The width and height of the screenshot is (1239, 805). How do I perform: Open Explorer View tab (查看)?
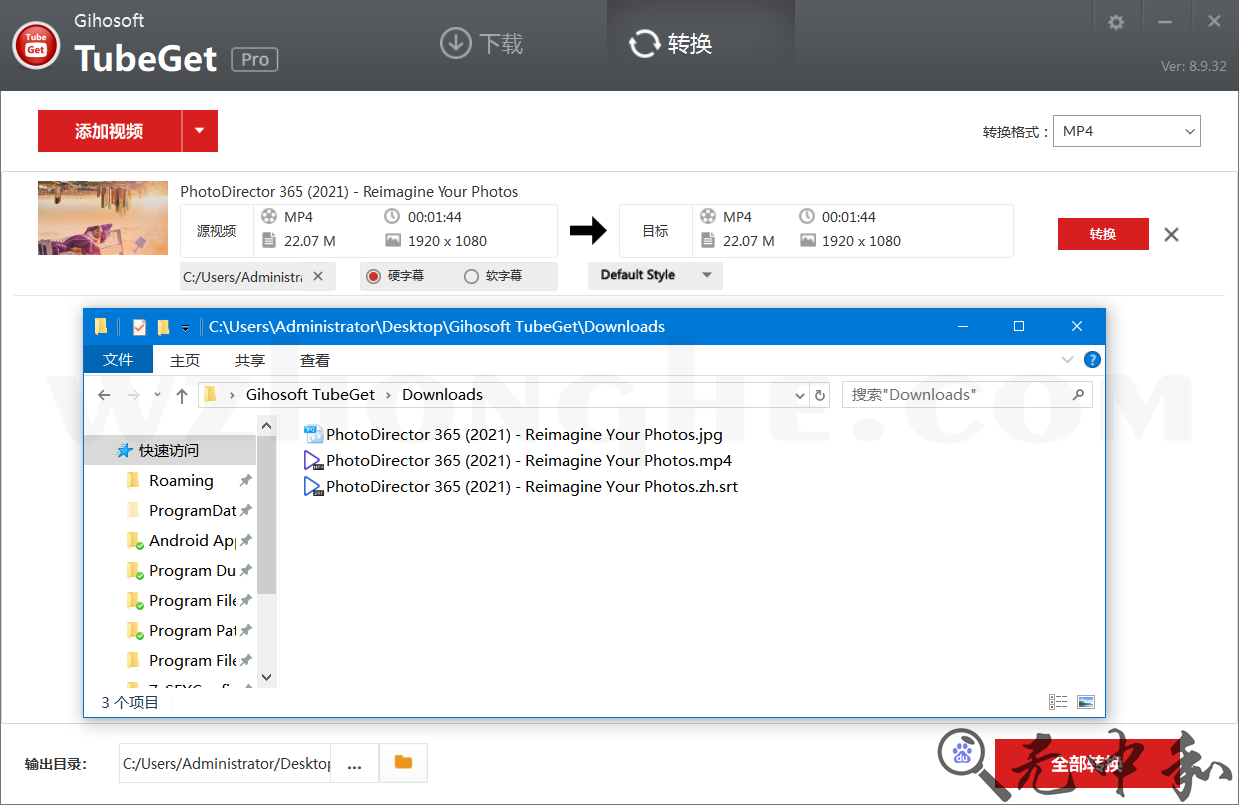314,360
